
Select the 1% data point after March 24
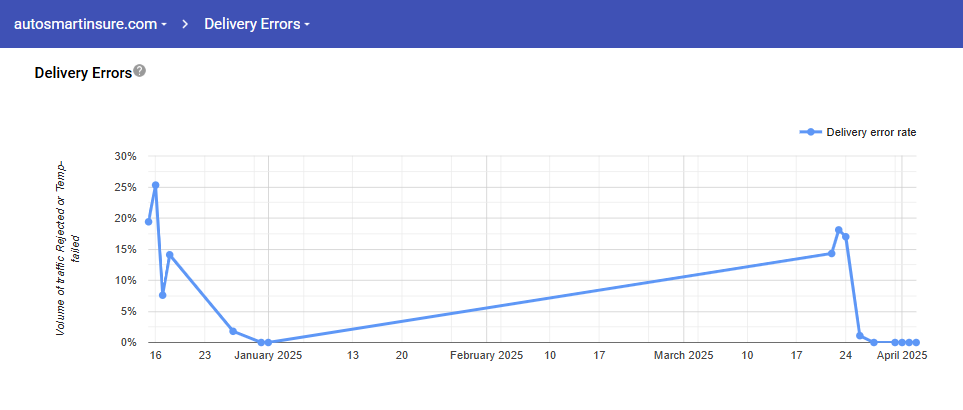(860, 336)
